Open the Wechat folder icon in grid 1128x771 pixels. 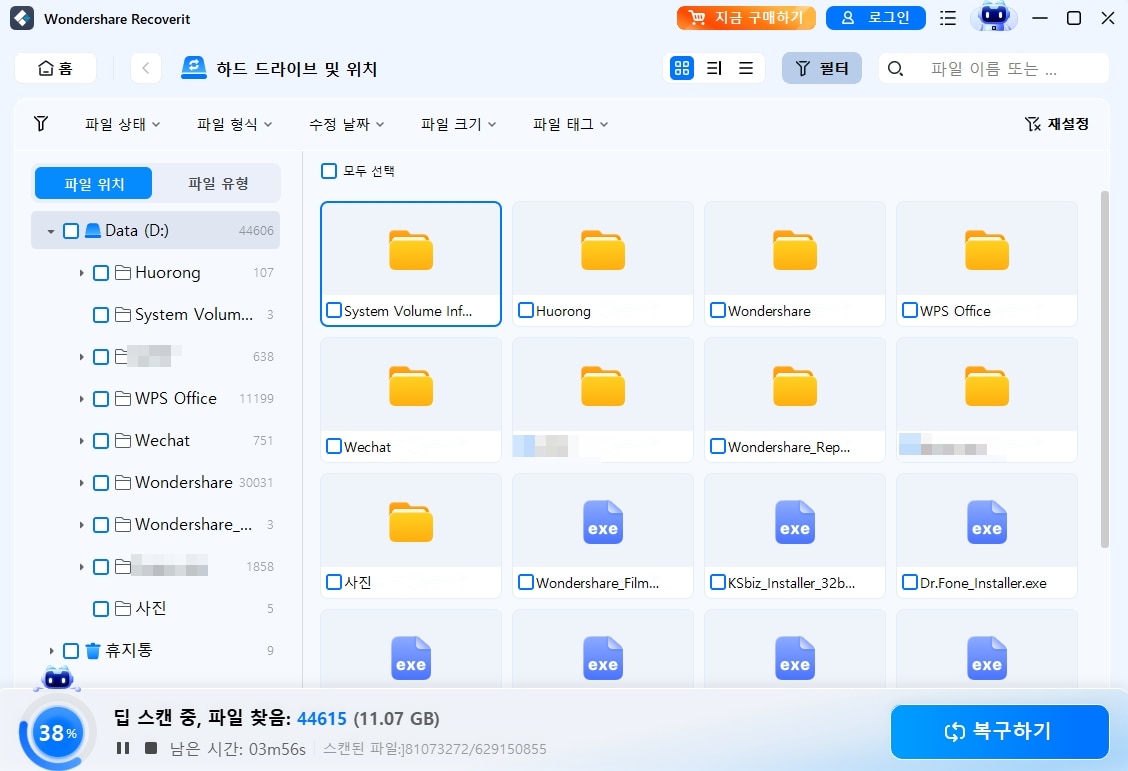[411, 386]
